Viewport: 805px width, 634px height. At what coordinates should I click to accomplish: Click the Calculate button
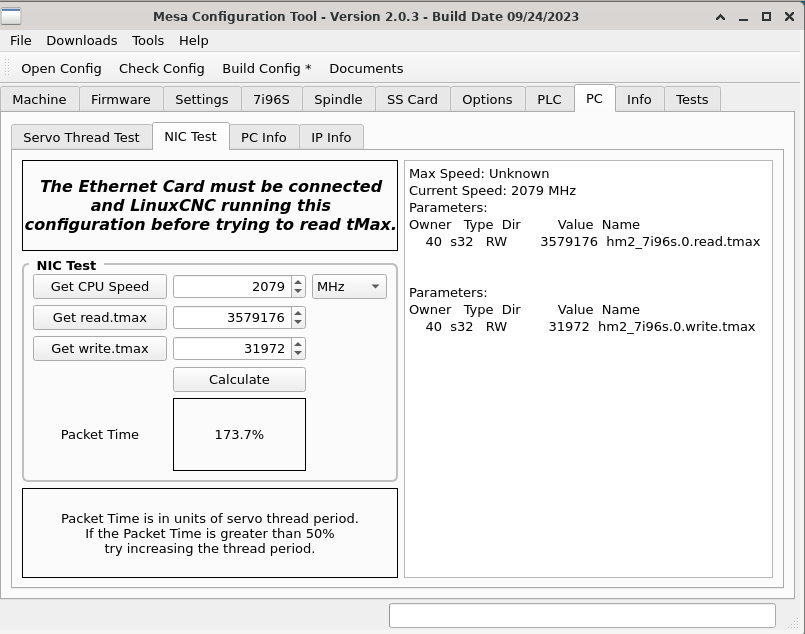(239, 379)
